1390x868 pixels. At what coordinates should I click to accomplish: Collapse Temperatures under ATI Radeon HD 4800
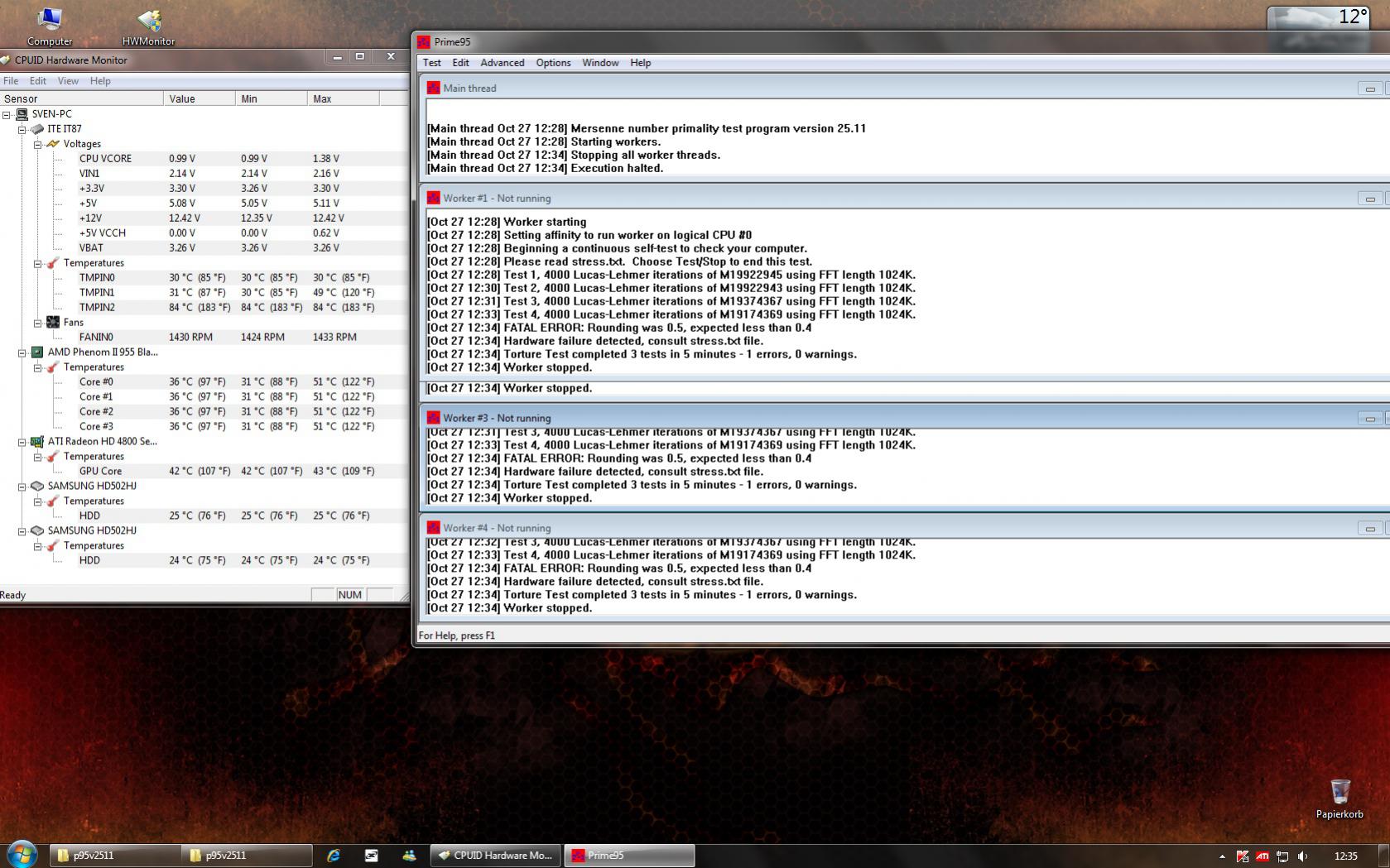[38, 457]
